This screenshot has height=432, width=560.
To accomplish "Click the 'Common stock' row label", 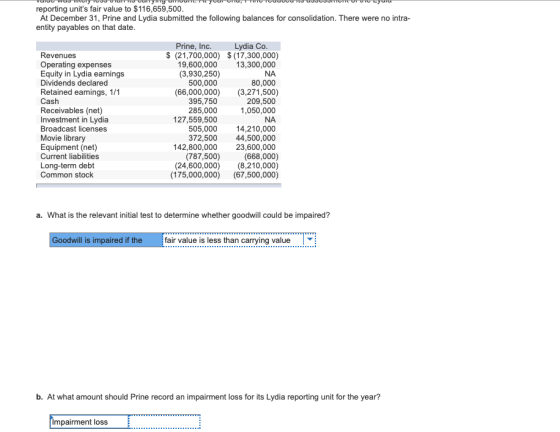I will pyautogui.click(x=67, y=175).
